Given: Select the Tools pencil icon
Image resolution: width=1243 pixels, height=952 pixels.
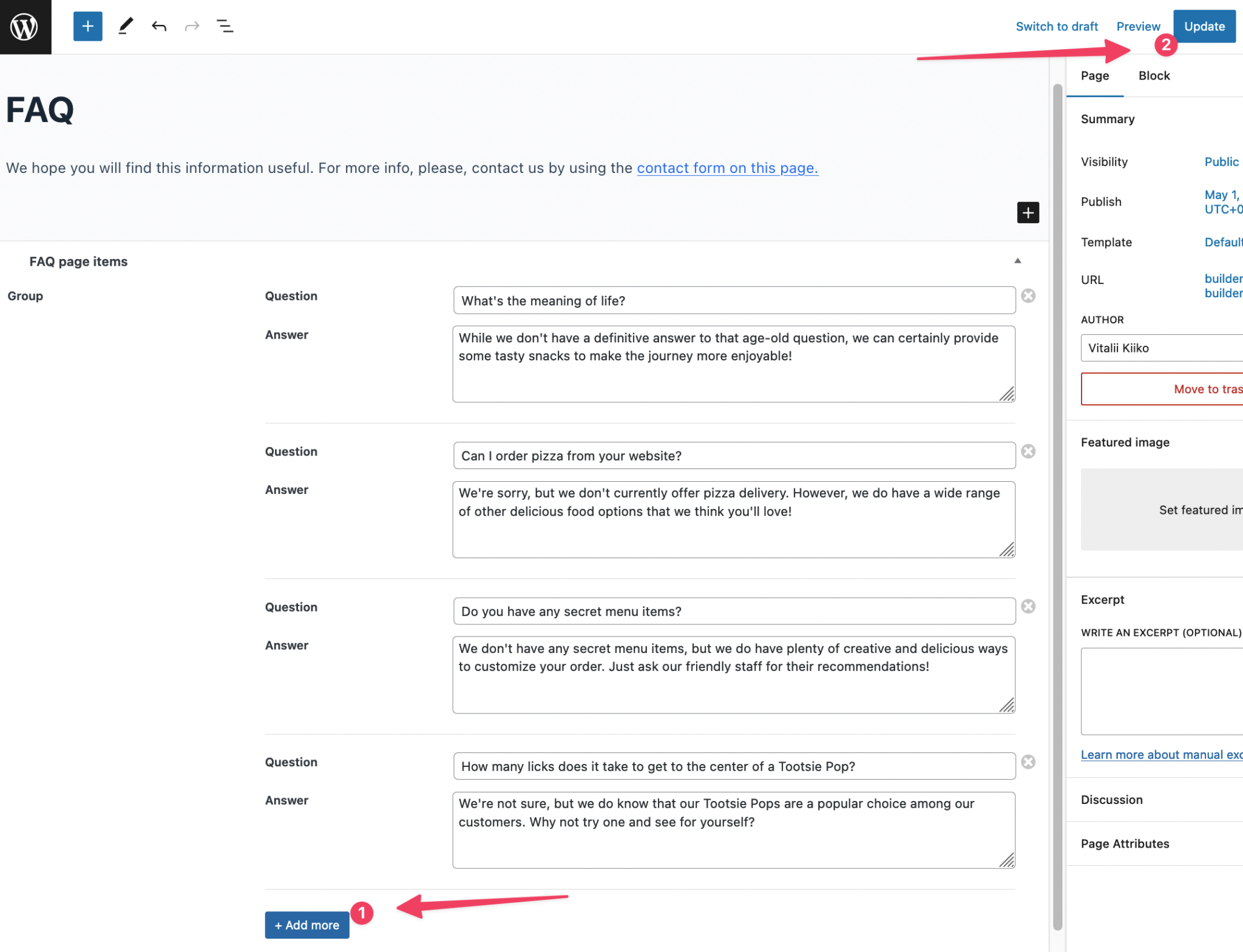Looking at the screenshot, I should (x=126, y=26).
